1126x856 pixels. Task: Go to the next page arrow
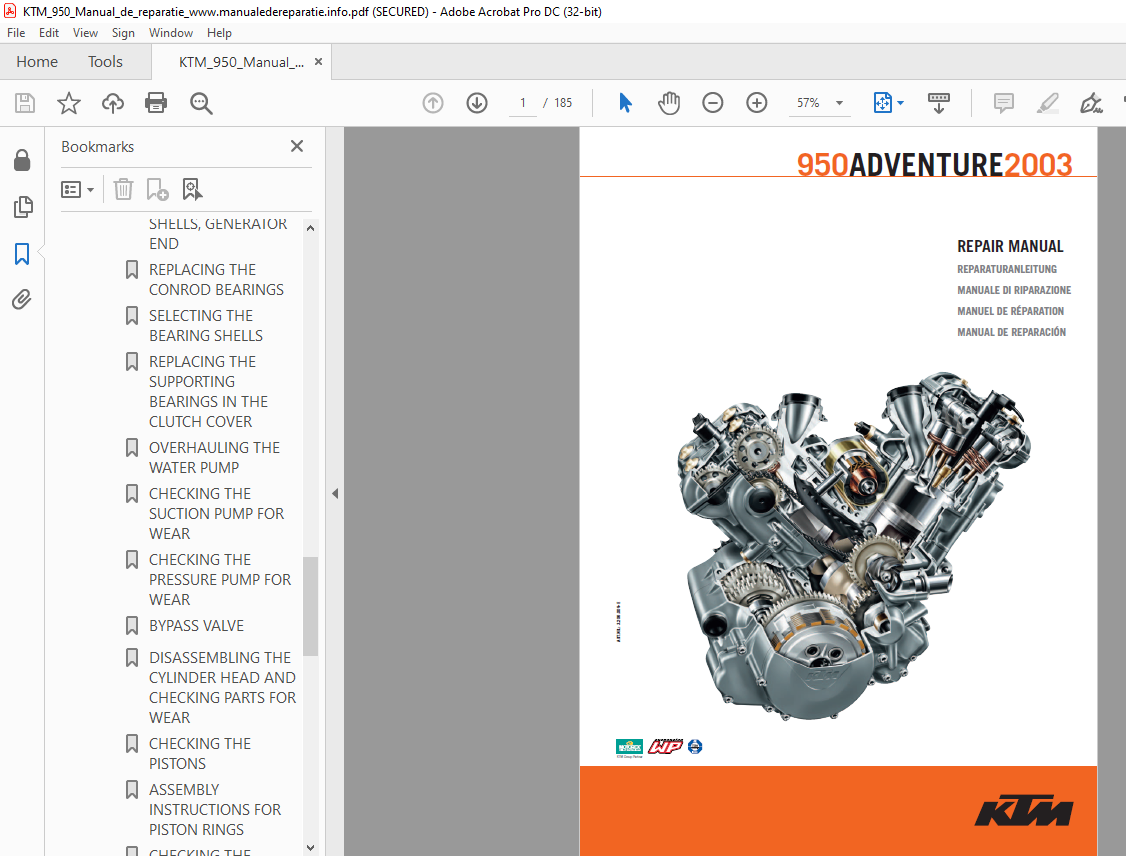click(477, 103)
